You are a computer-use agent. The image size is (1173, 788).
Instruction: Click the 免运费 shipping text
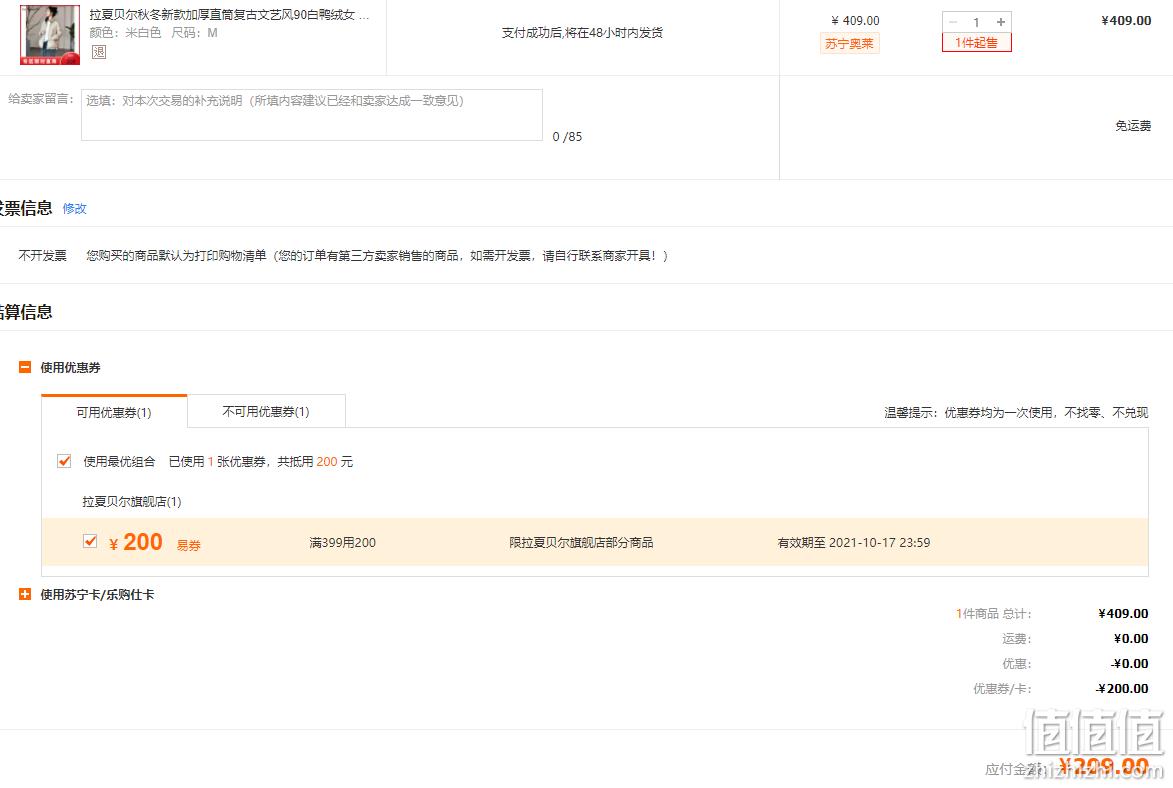click(1133, 126)
